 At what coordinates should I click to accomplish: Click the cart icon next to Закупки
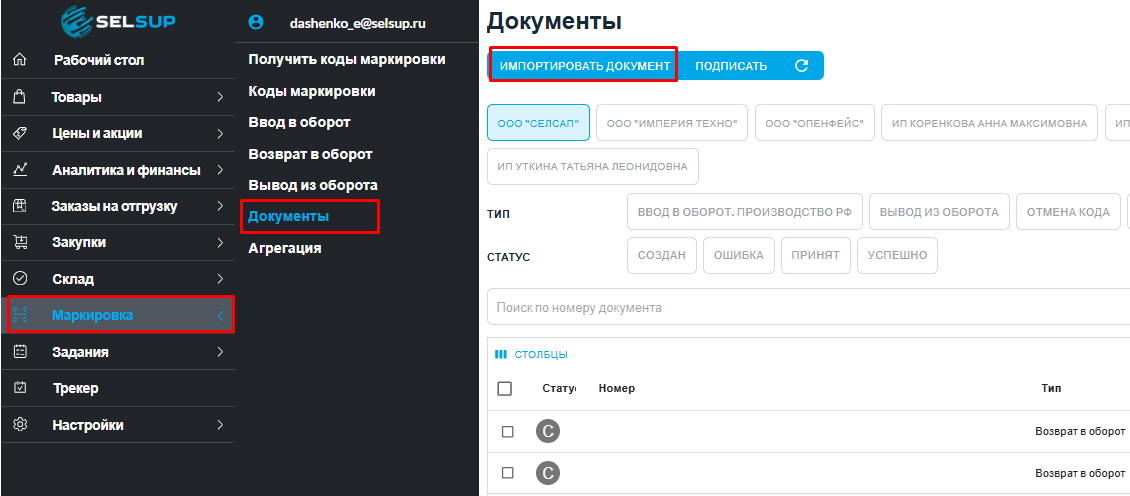click(19, 242)
